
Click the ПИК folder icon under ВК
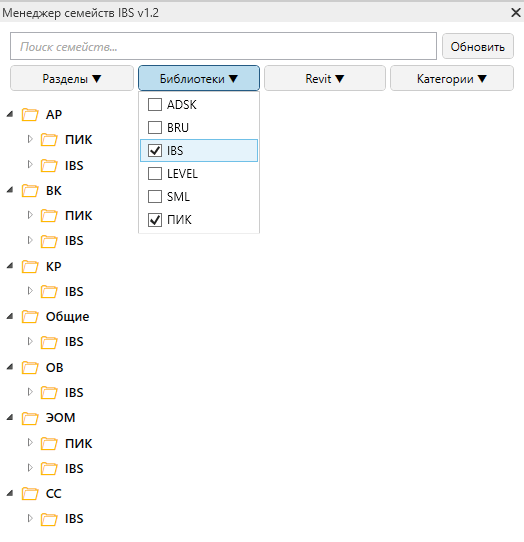49,216
